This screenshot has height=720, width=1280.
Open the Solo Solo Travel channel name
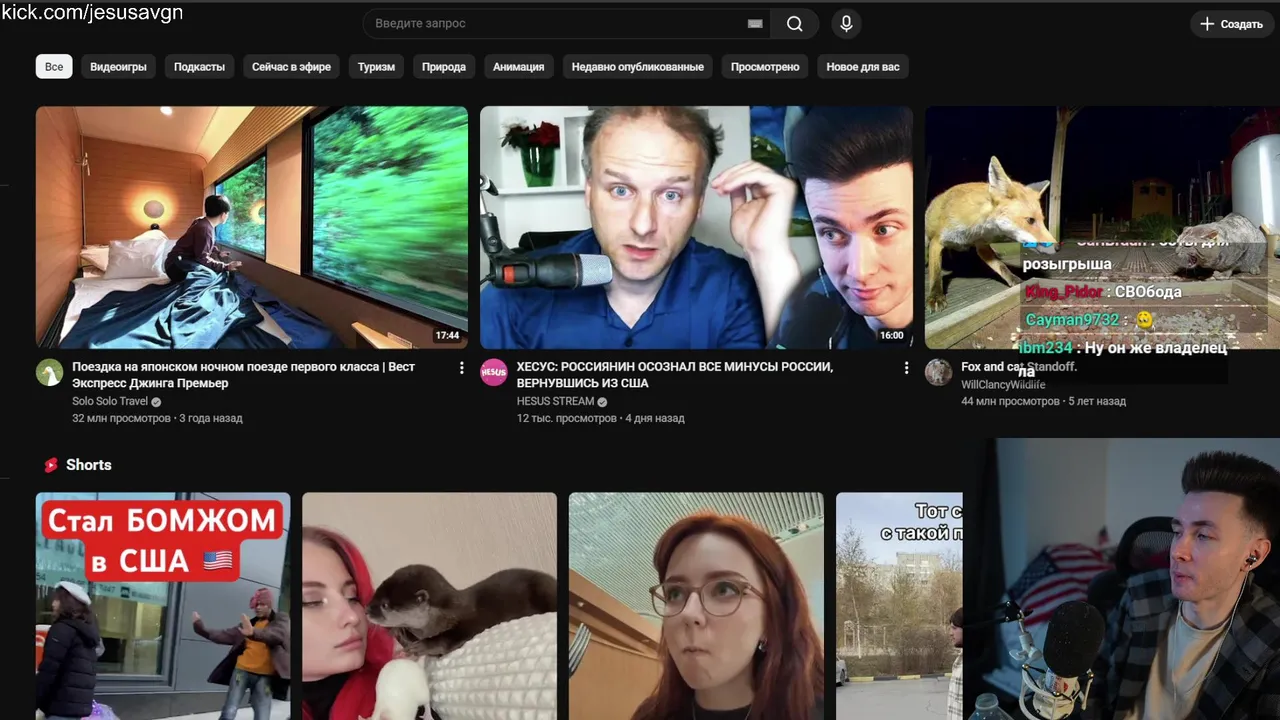point(109,401)
